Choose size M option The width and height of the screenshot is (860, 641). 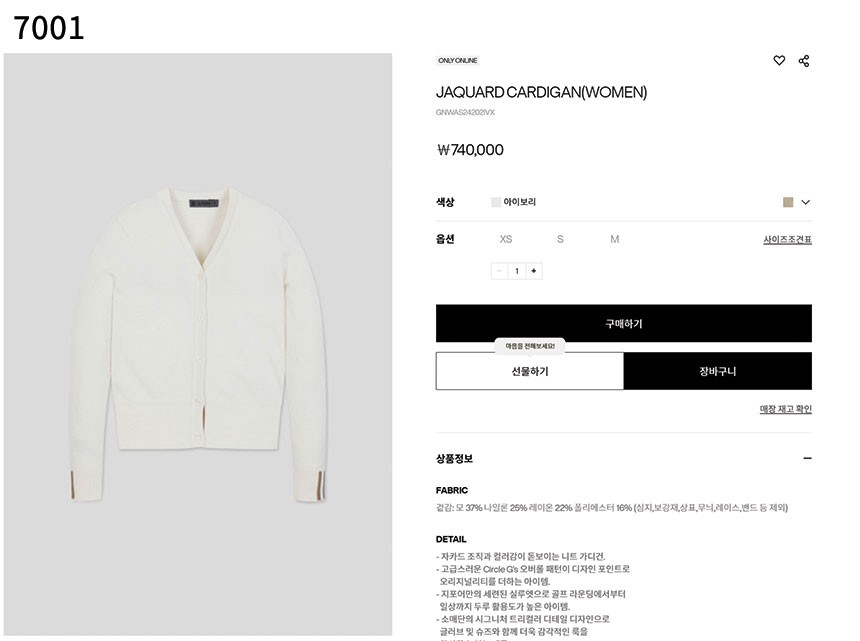coord(614,239)
